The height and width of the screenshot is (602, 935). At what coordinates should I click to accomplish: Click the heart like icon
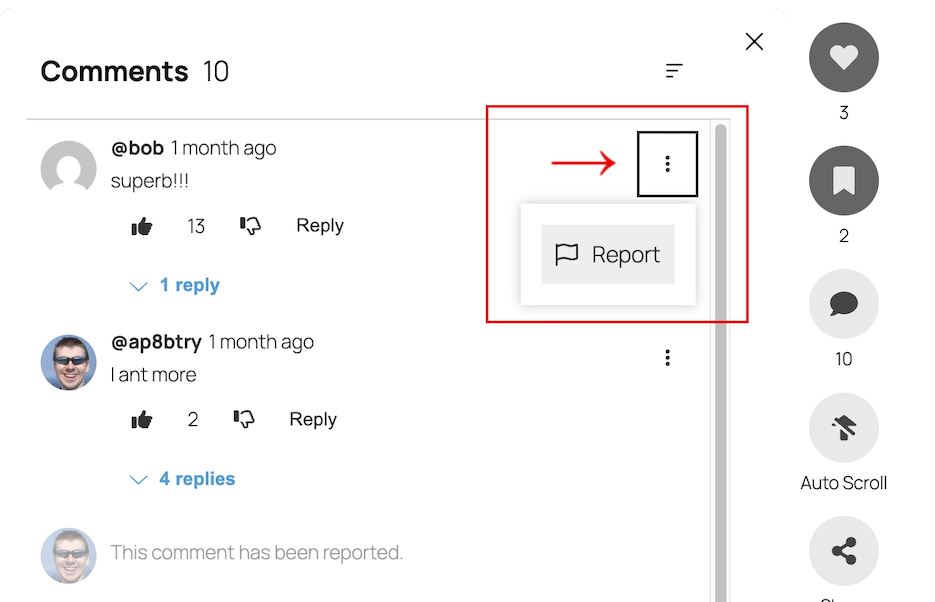point(843,58)
